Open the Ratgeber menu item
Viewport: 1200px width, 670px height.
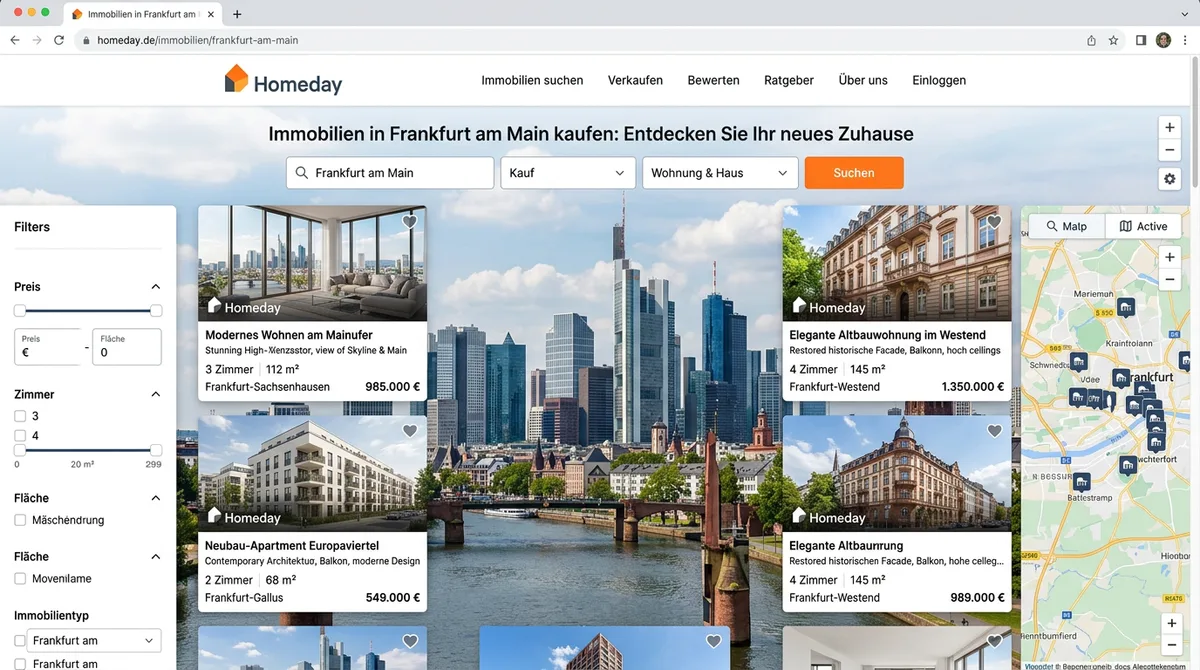pos(789,80)
